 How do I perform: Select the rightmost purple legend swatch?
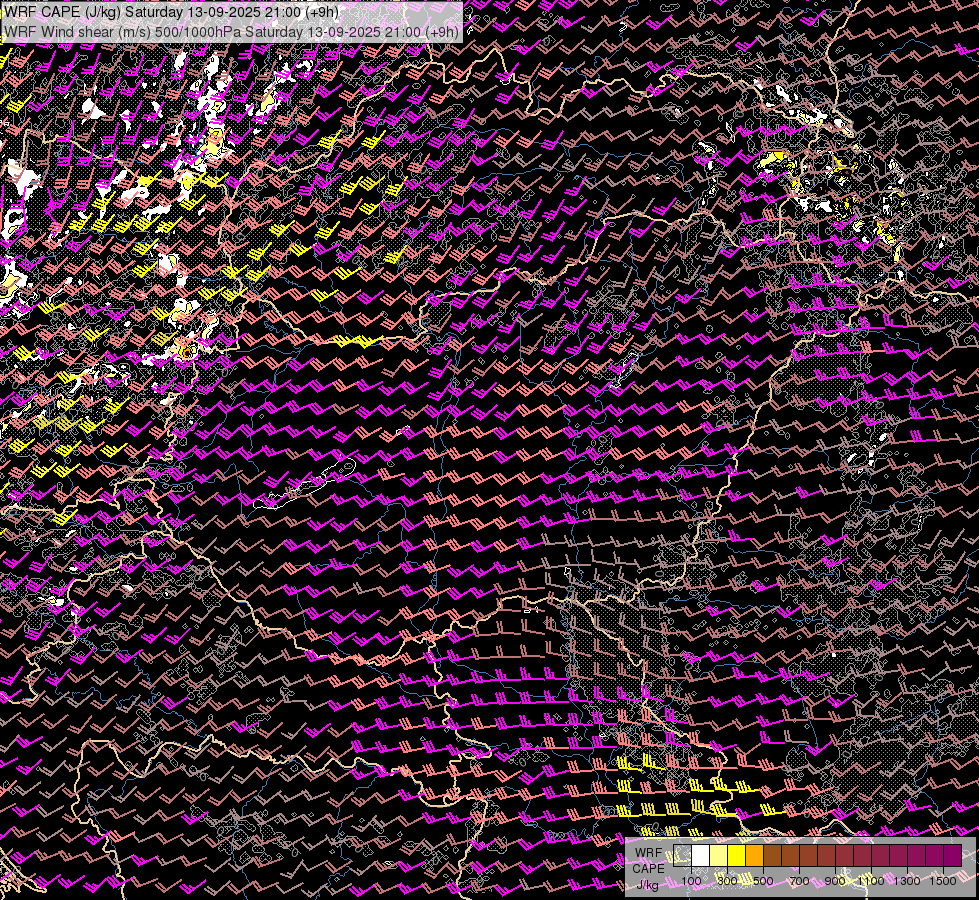pos(953,856)
